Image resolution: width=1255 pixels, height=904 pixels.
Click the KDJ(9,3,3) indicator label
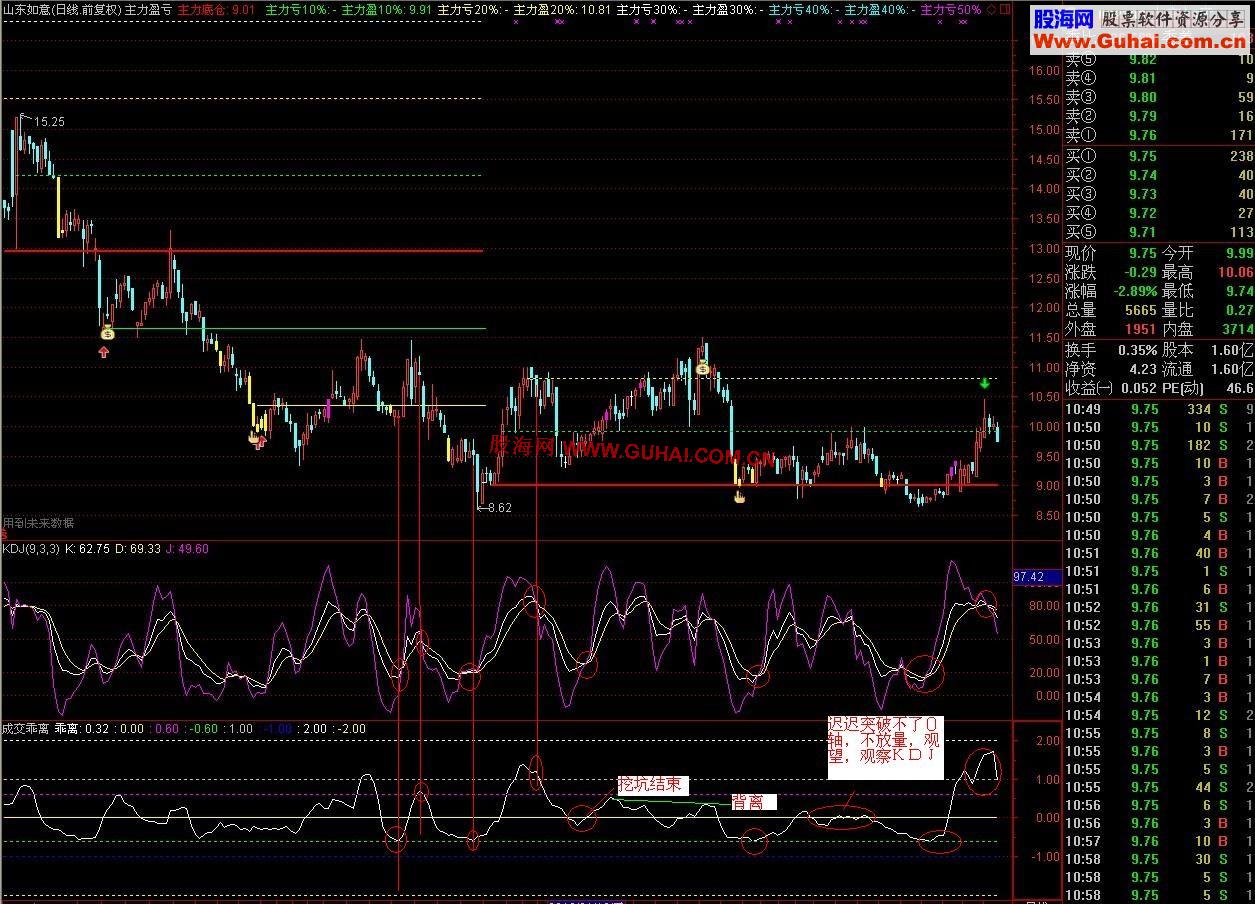tap(30, 548)
